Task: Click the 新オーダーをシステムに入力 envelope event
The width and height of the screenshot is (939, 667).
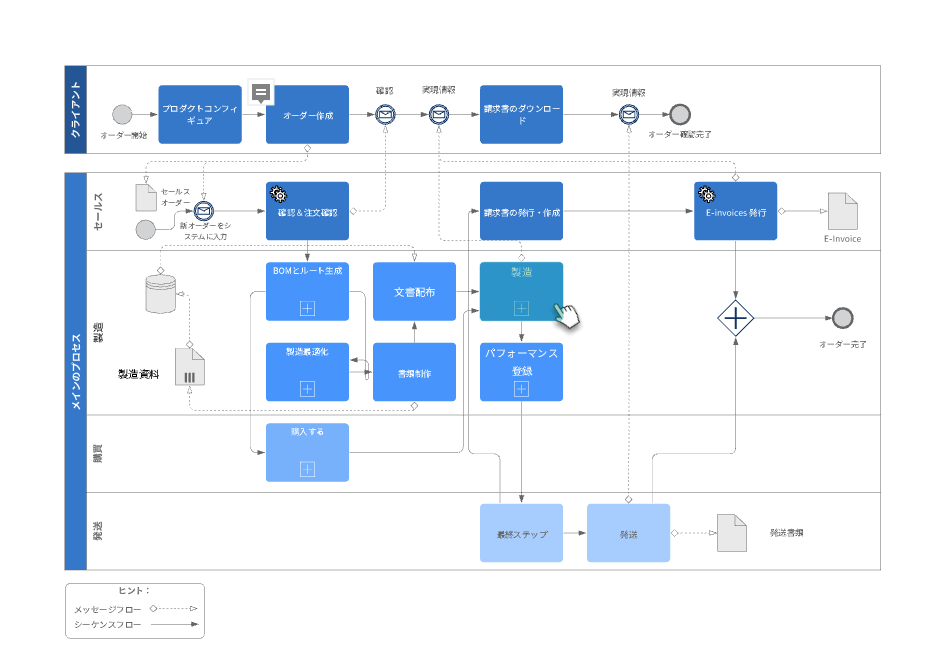Action: click(x=204, y=211)
